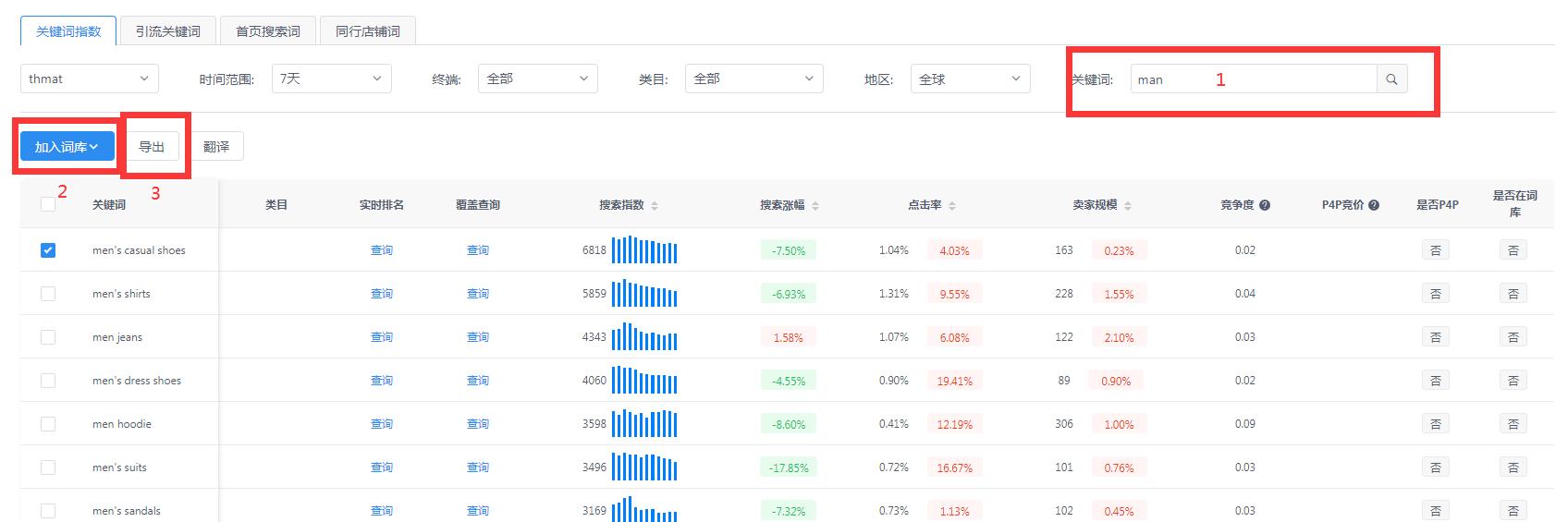Click the 翻译 translate button
Screen dimensions: 1568x522
click(x=216, y=147)
